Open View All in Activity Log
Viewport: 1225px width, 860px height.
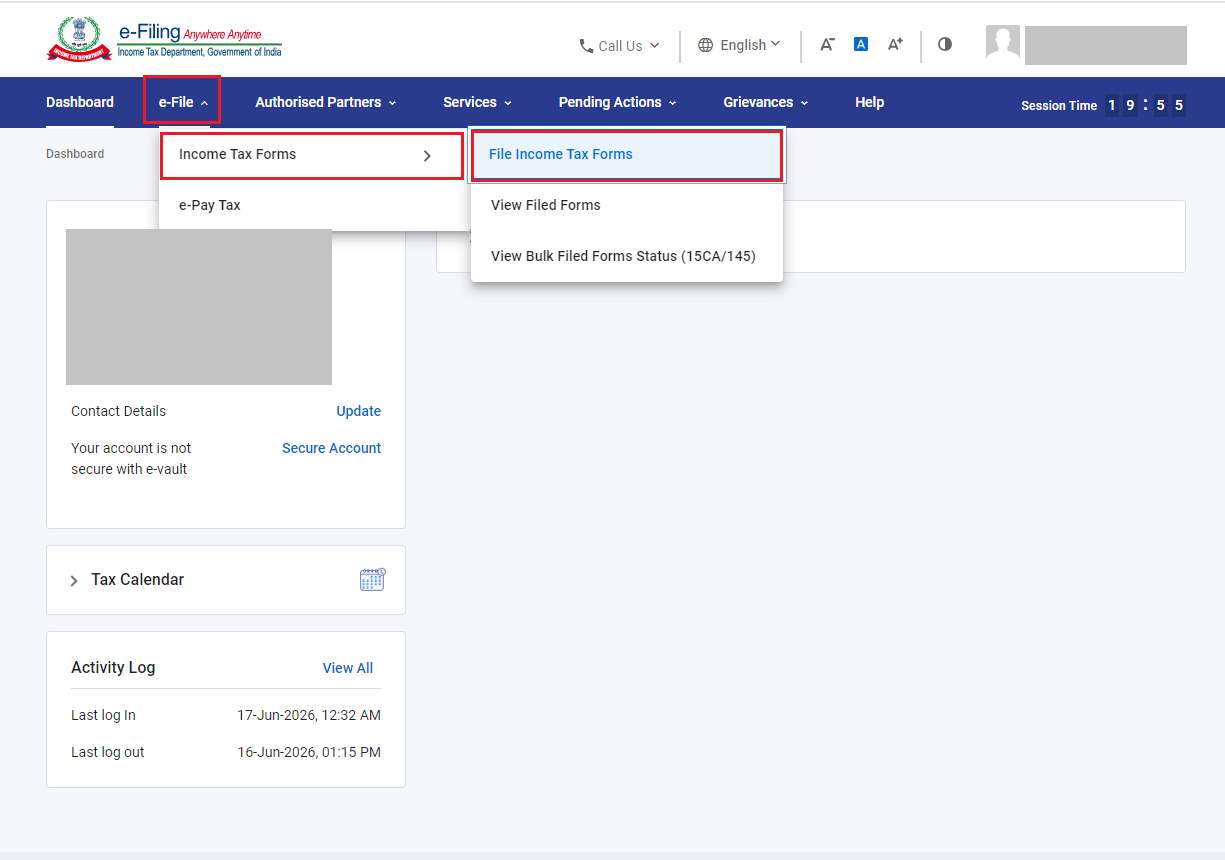[x=348, y=668]
